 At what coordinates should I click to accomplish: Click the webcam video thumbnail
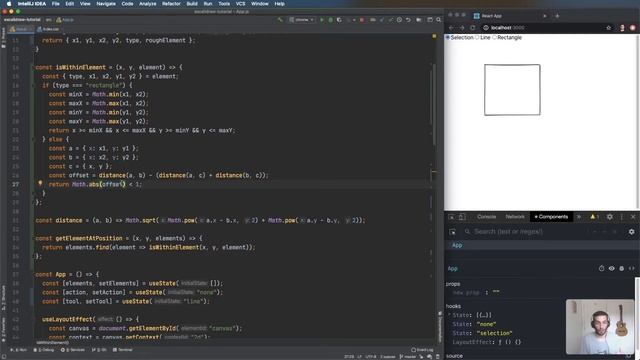click(600, 327)
